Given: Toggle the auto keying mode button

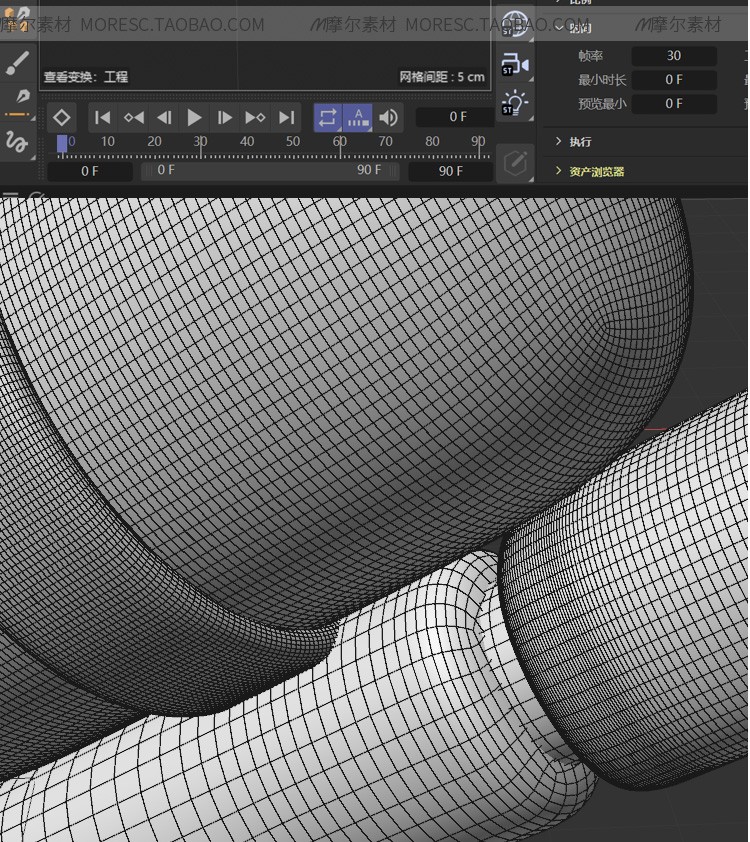Looking at the screenshot, I should coord(358,118).
